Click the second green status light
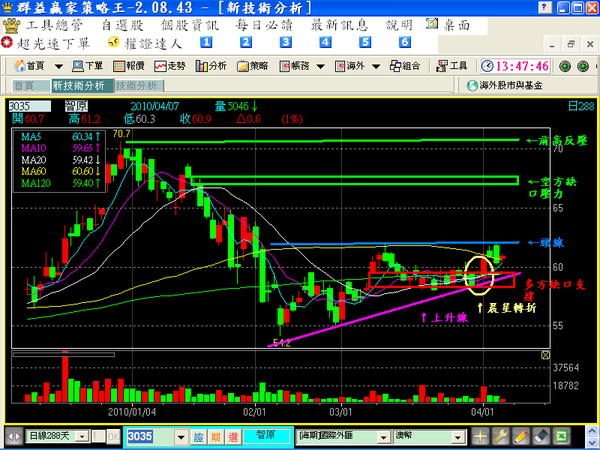Screen dimensions: 600x450 pyautogui.click(x=583, y=66)
